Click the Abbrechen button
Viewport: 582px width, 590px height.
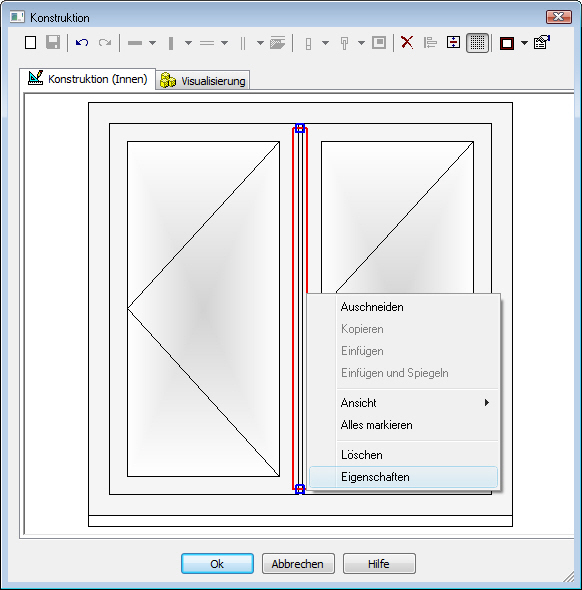click(x=298, y=563)
